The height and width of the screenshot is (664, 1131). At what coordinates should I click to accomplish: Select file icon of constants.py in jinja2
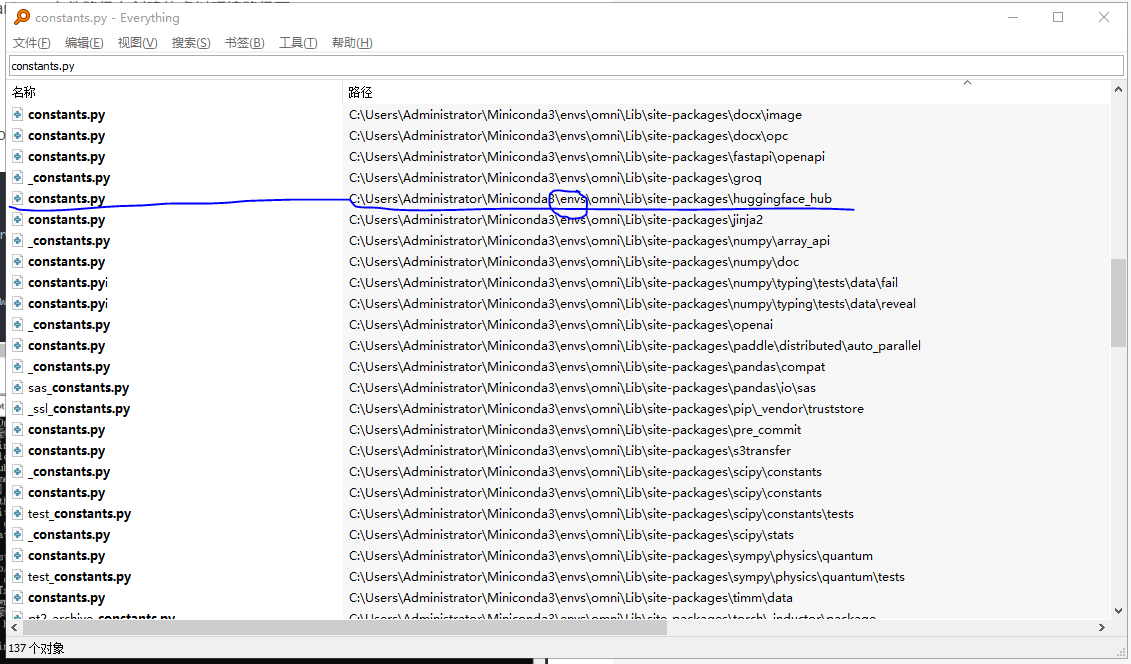[x=17, y=218]
